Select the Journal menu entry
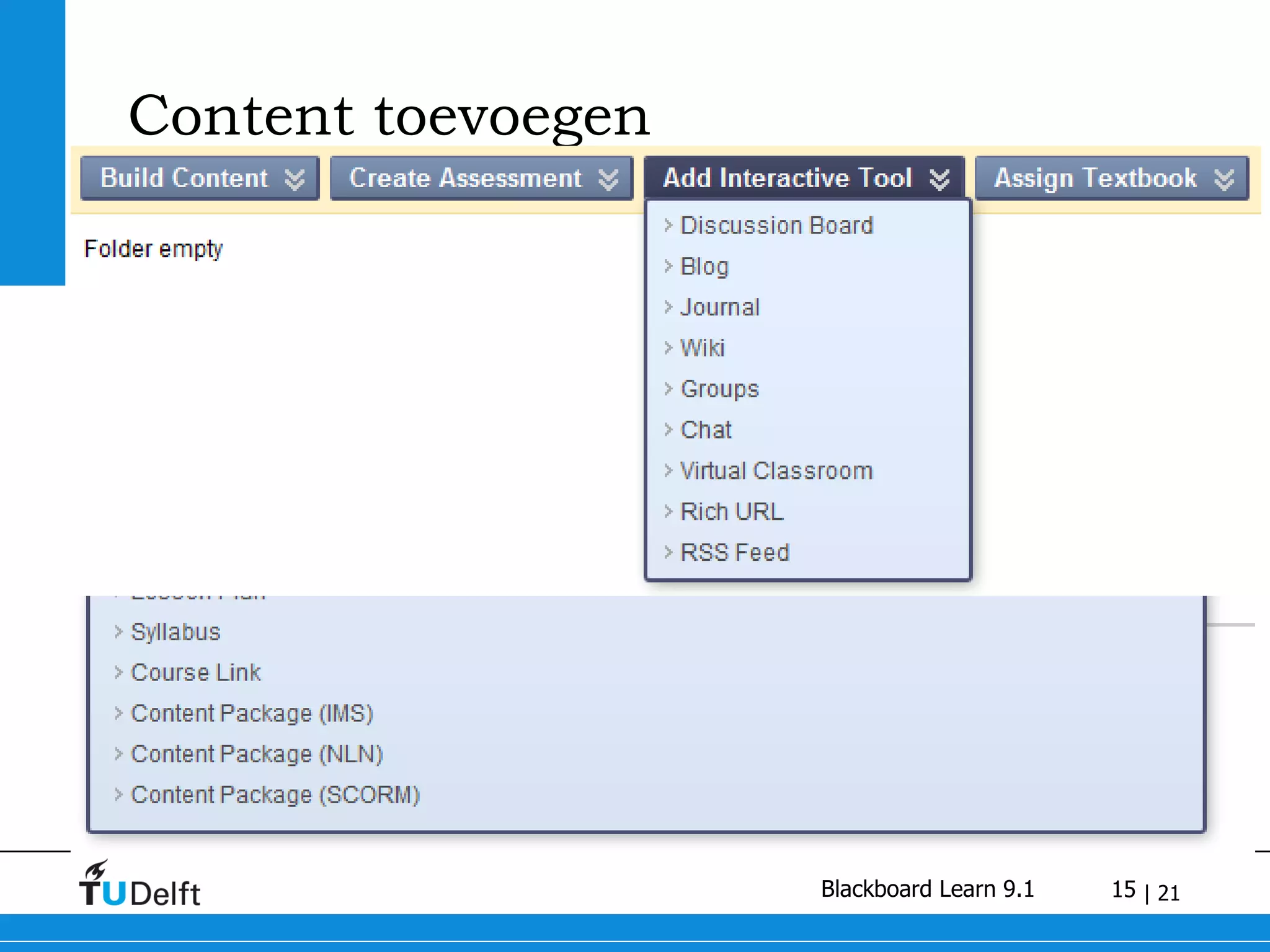The image size is (1270, 952). point(720,307)
